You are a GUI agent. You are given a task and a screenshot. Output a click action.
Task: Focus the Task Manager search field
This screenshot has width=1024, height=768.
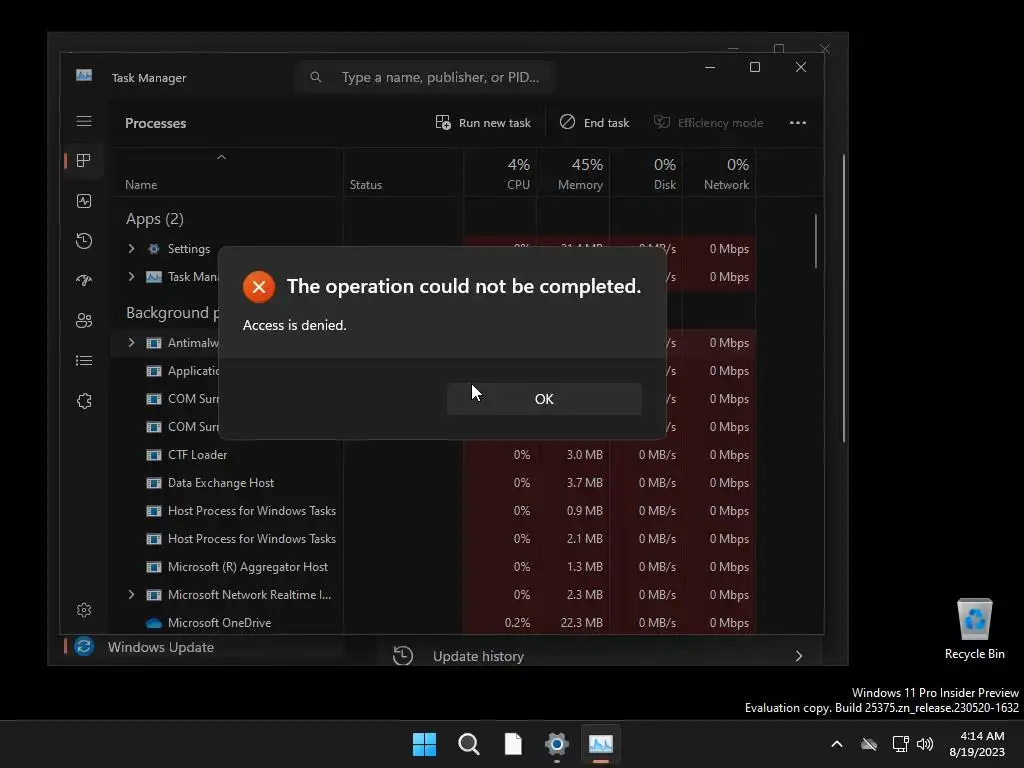(x=424, y=77)
